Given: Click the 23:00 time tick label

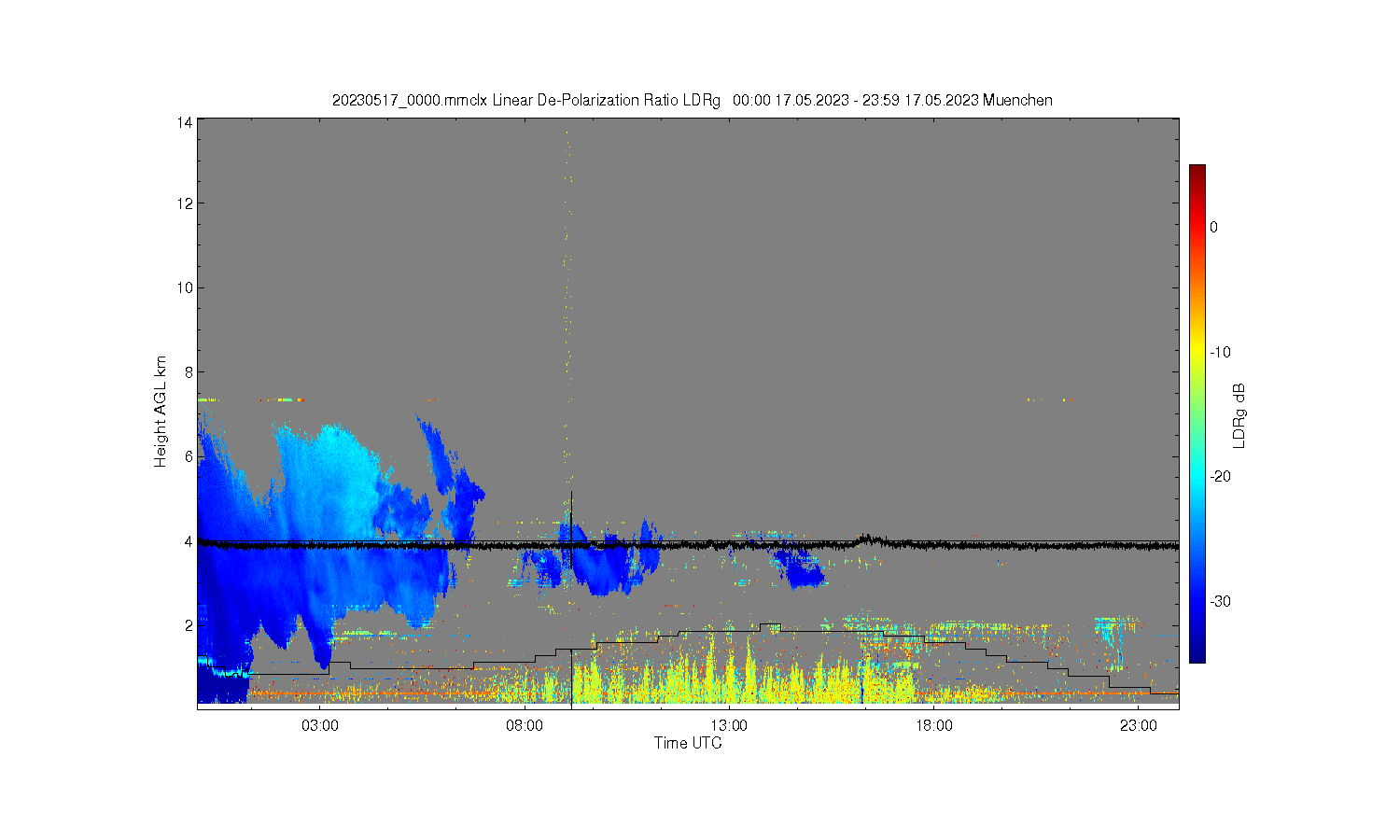Looking at the screenshot, I should 1138,725.
